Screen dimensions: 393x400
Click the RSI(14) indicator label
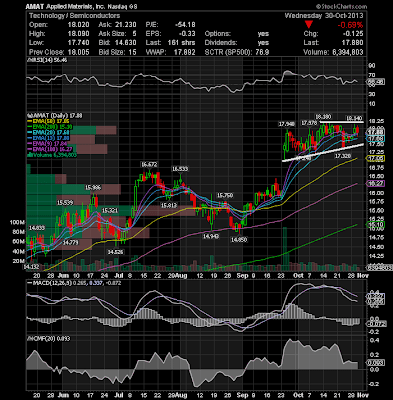[47, 60]
